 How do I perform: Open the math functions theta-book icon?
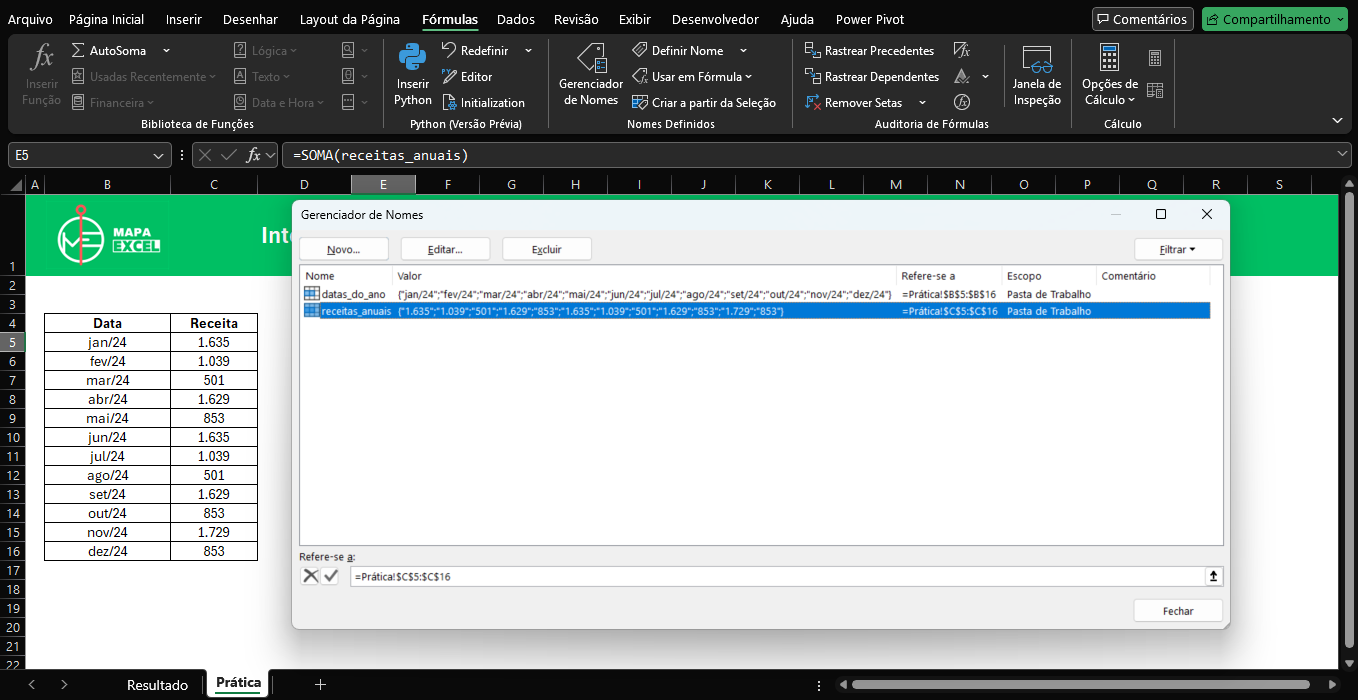click(348, 76)
